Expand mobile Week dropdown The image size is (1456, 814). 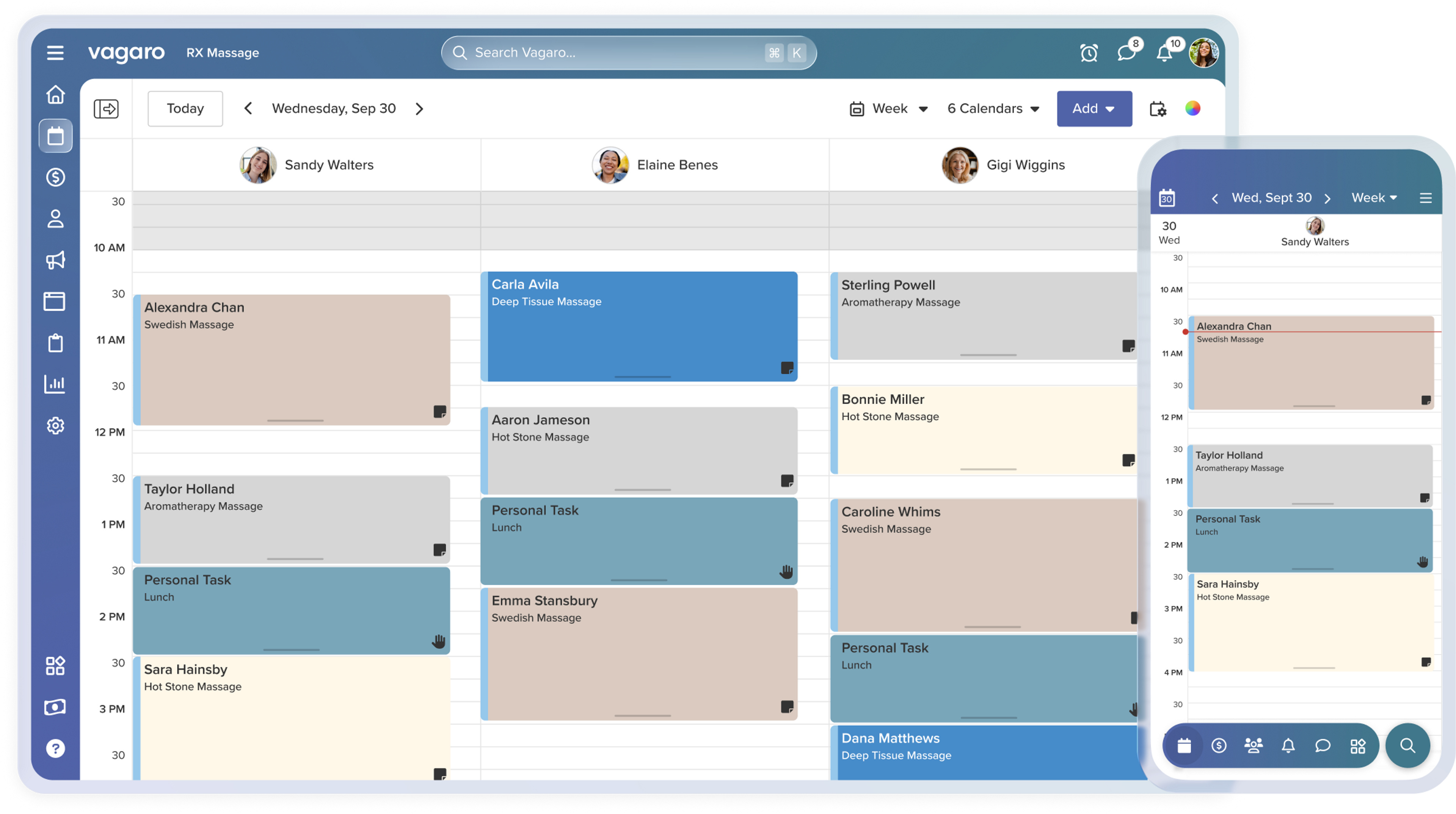1374,198
